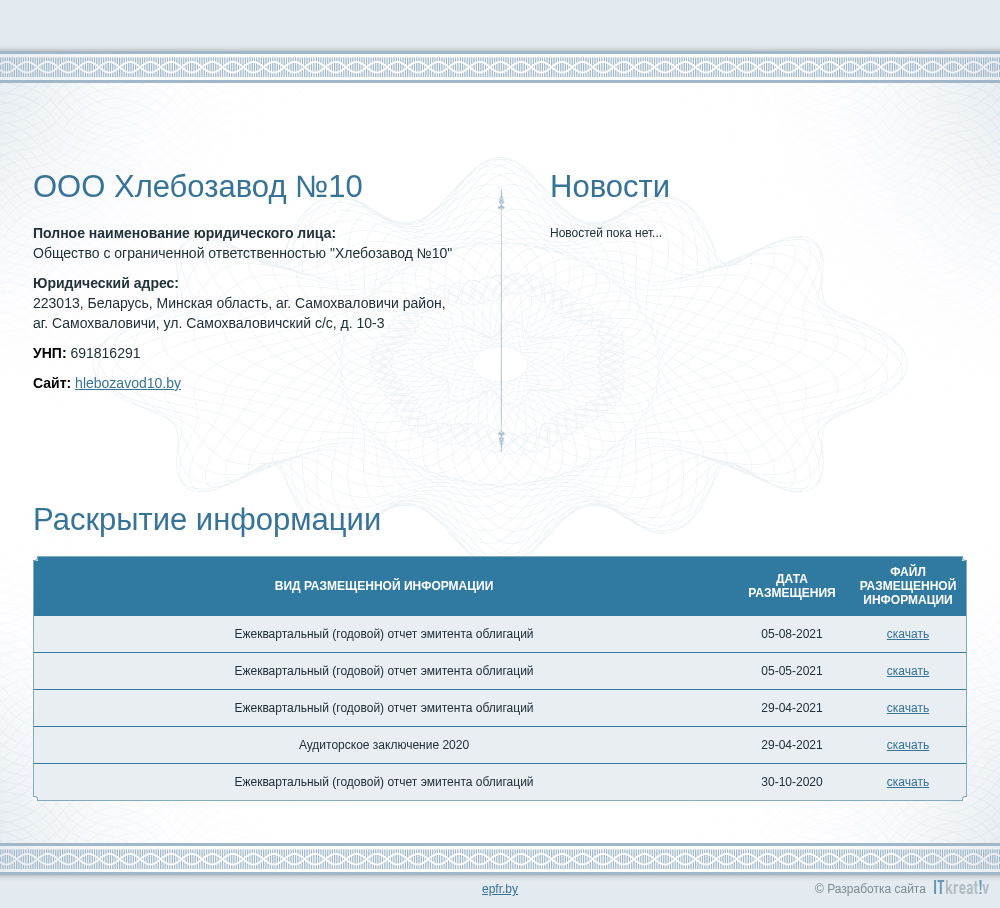Click the address line starting with '223013, Беларусь'
1000x908 pixels.
coord(239,304)
